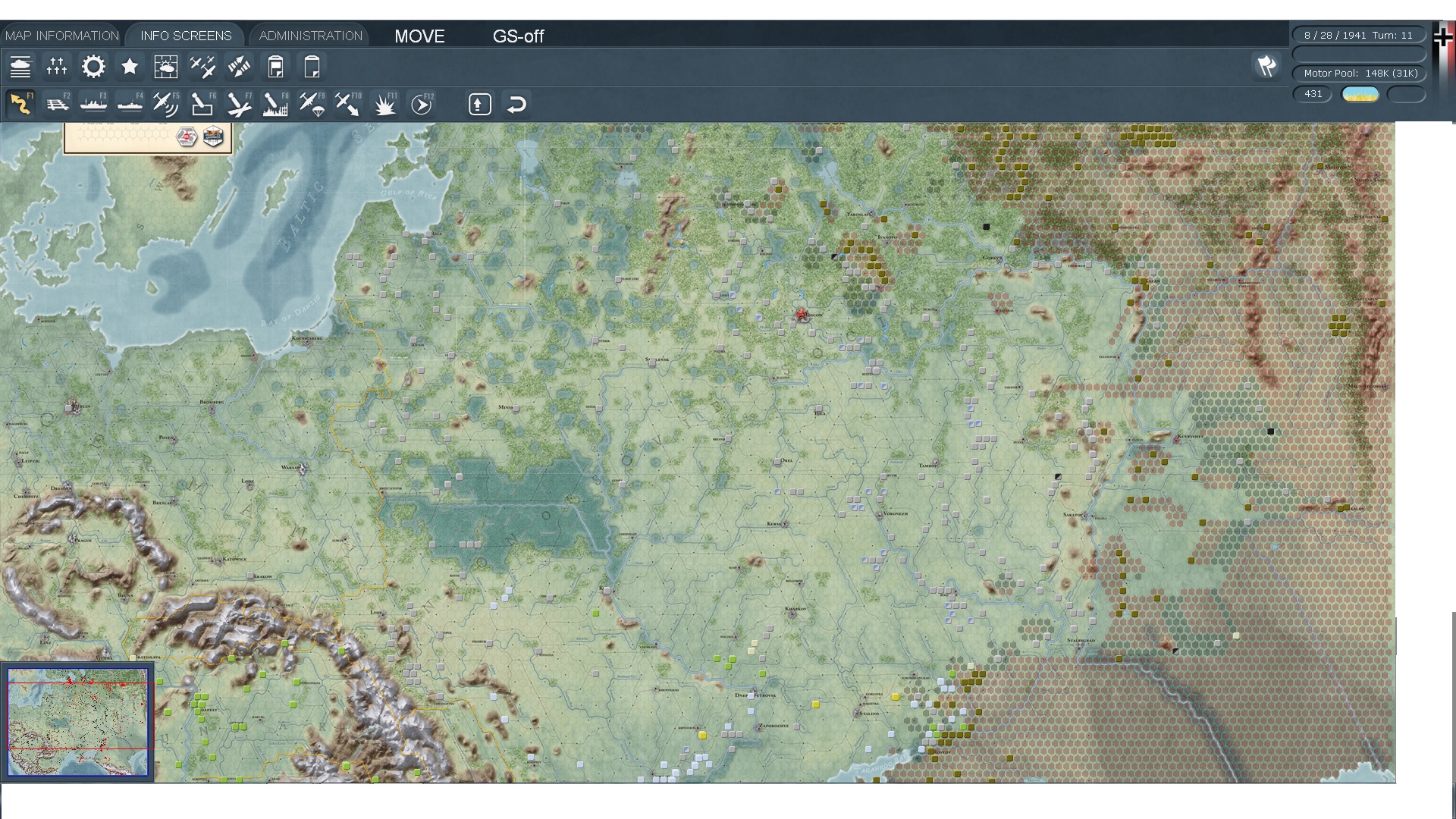Open the aircraft info screen icon

click(x=202, y=67)
